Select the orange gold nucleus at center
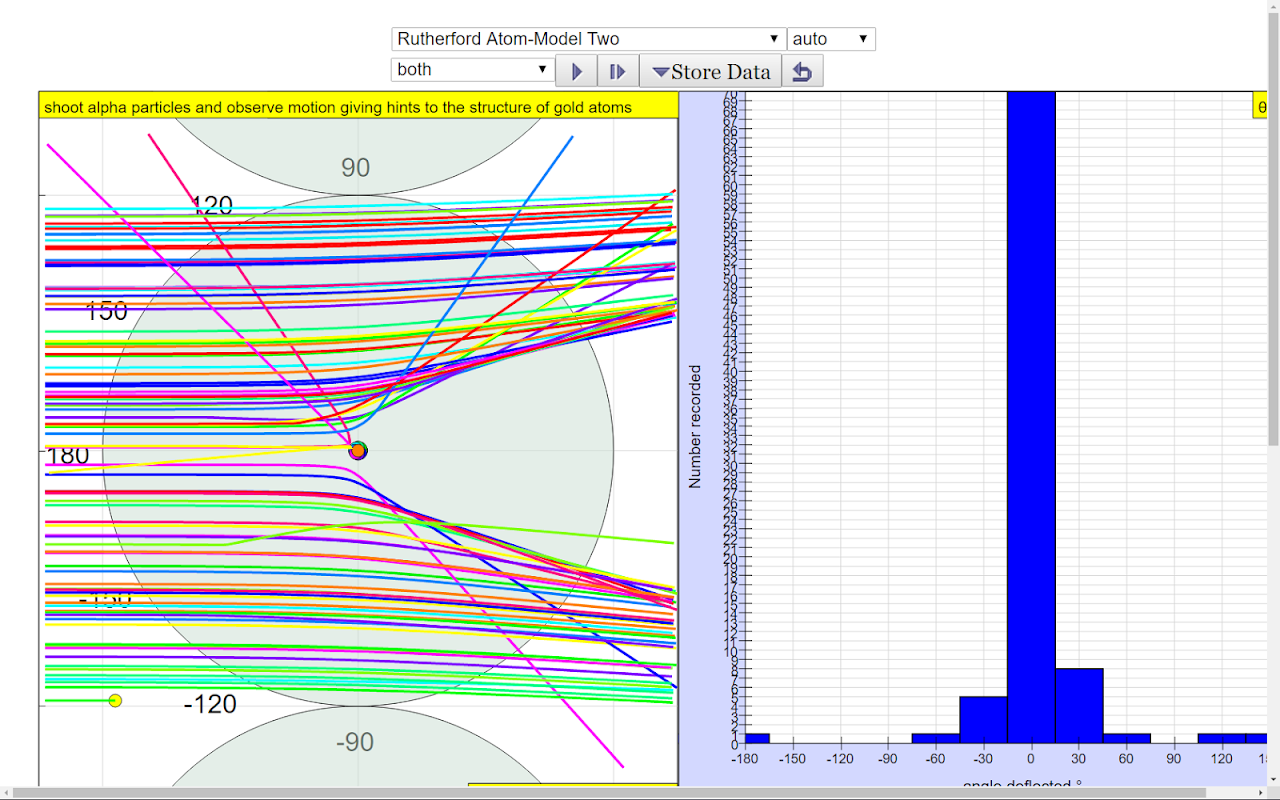 click(x=358, y=450)
